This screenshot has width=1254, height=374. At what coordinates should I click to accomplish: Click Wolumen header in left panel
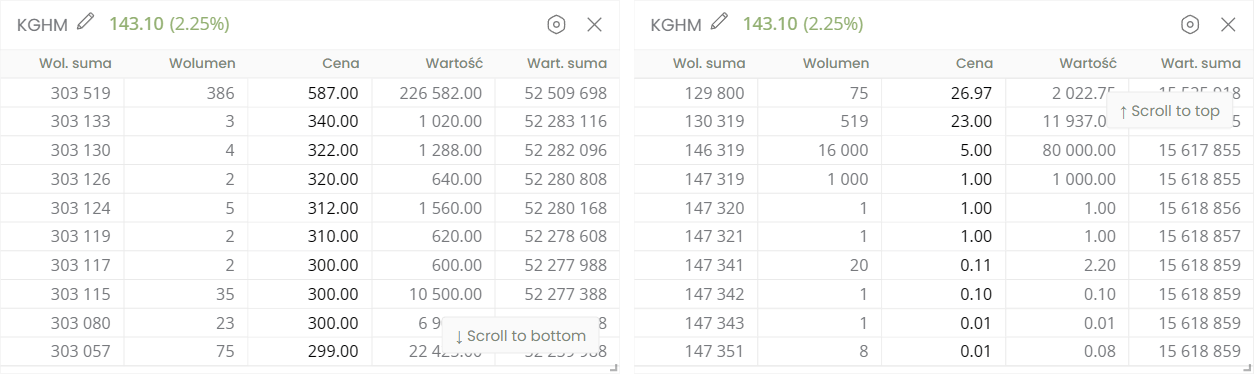pos(201,63)
